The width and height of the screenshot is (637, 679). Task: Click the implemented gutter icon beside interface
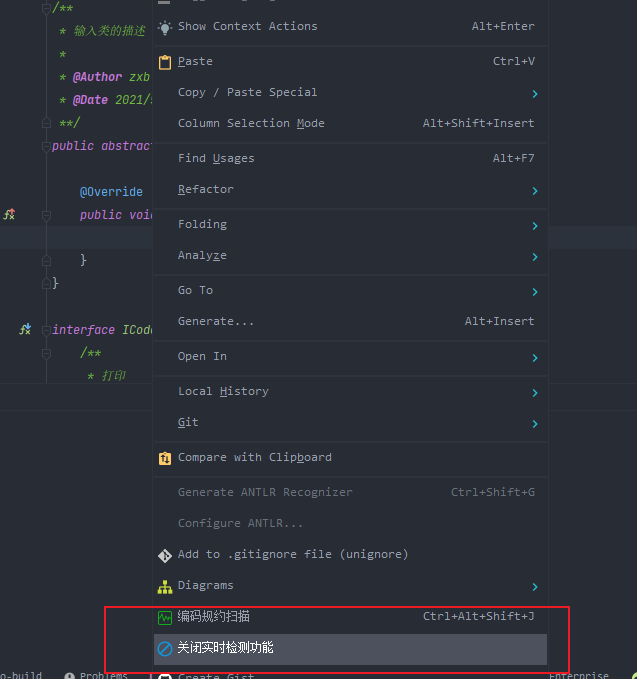tap(25, 330)
